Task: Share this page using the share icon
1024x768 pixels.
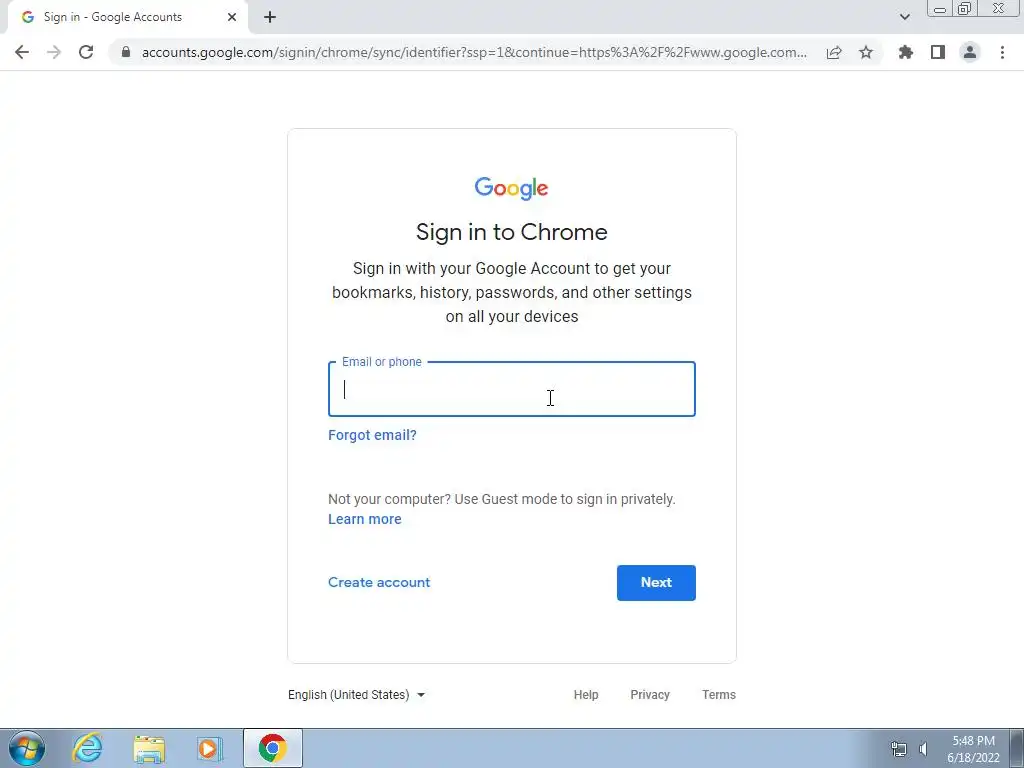Action: (x=834, y=52)
